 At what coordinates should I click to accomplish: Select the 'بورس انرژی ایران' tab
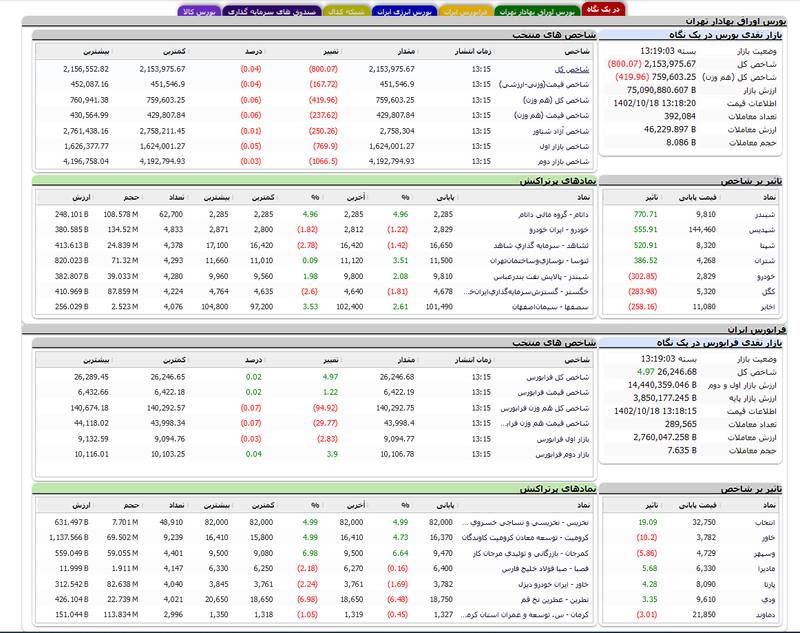pyautogui.click(x=398, y=12)
